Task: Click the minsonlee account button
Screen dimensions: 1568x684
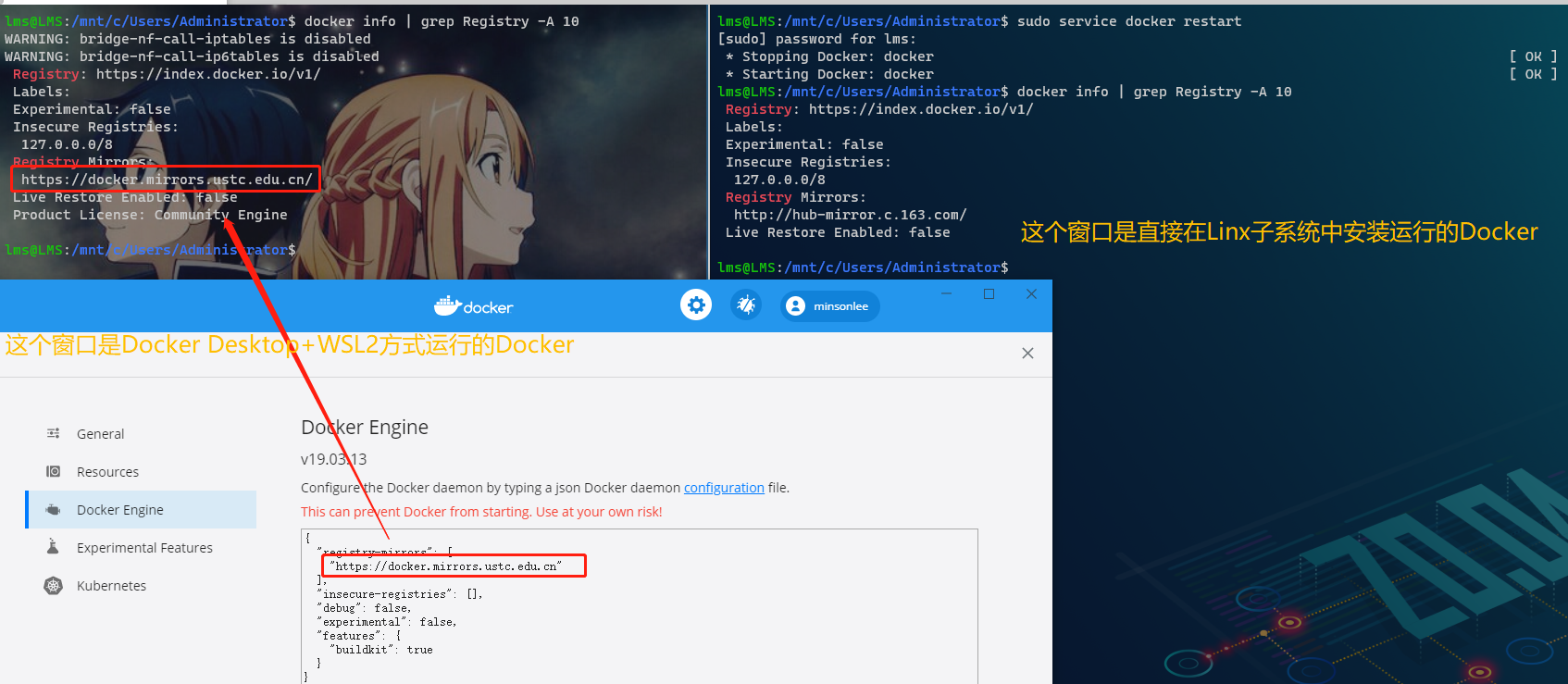Action: (830, 306)
